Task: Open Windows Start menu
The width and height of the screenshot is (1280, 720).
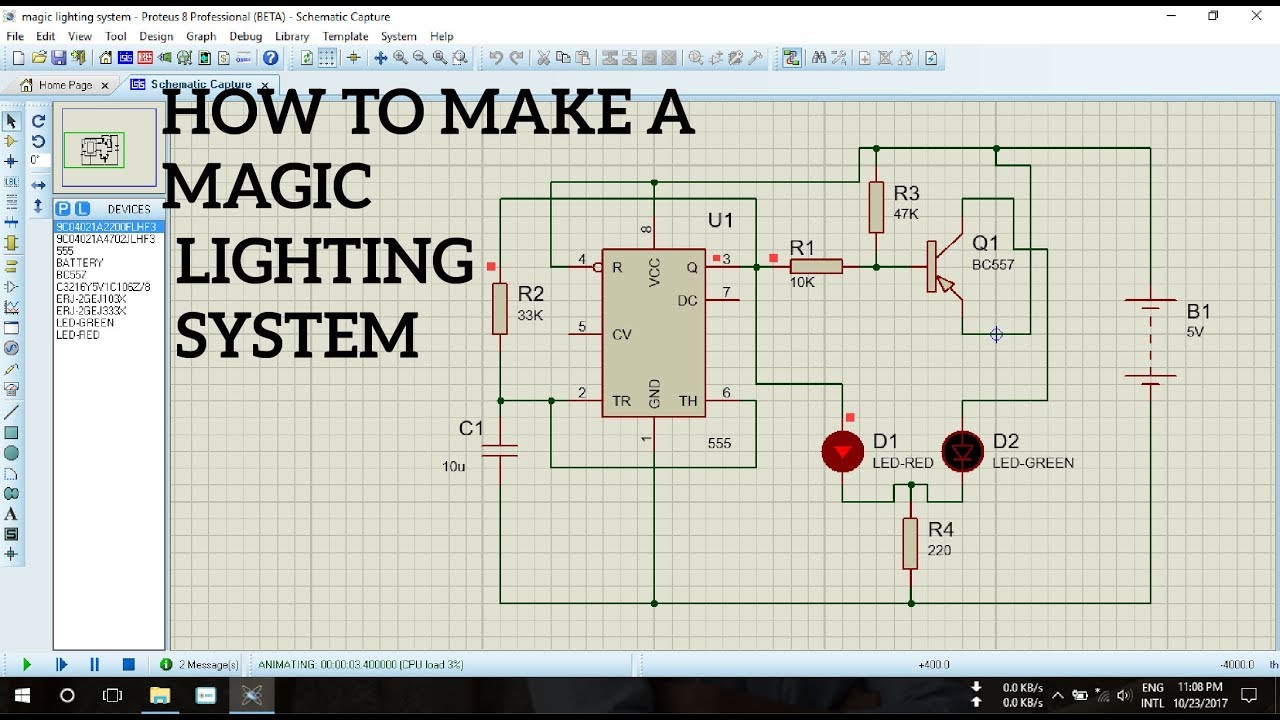Action: coord(22,696)
